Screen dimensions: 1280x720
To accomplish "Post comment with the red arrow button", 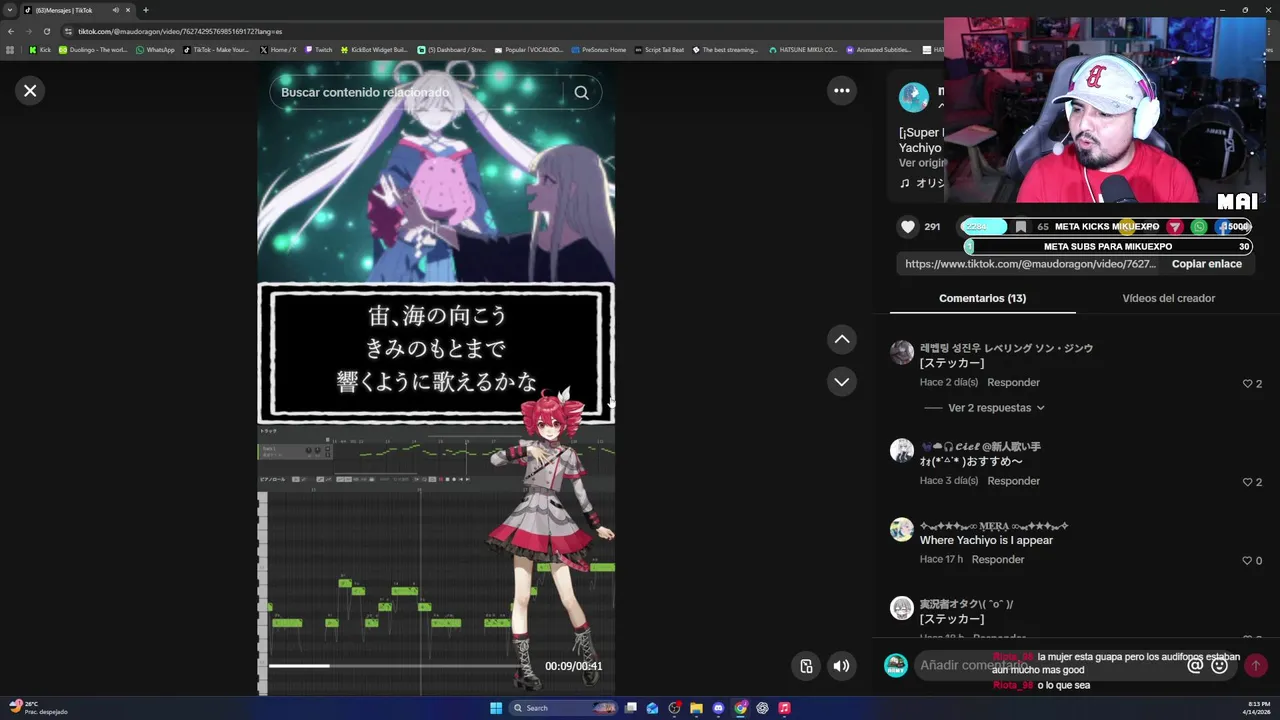I will tap(1256, 666).
